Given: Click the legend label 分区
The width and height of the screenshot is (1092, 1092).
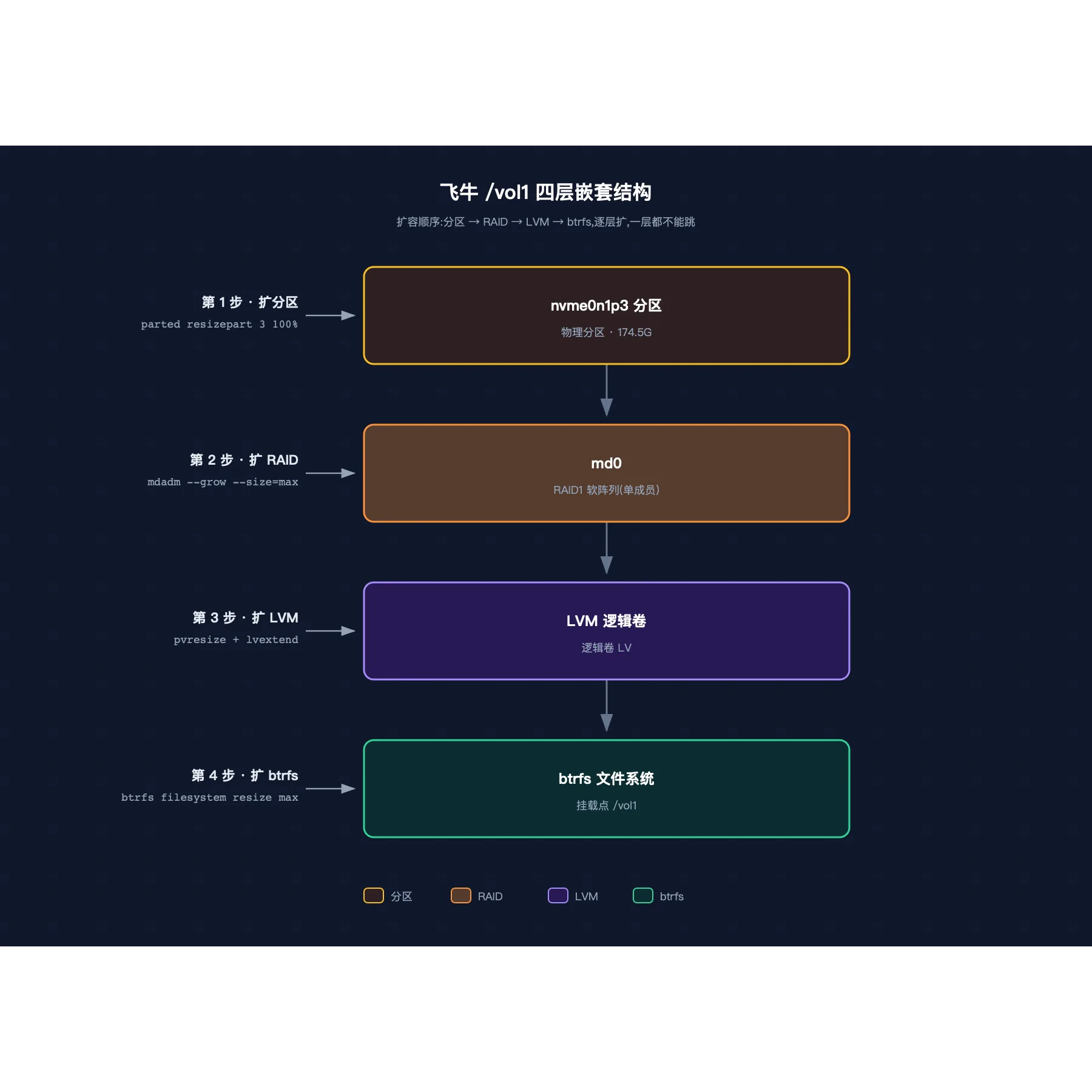Looking at the screenshot, I should pyautogui.click(x=402, y=897).
